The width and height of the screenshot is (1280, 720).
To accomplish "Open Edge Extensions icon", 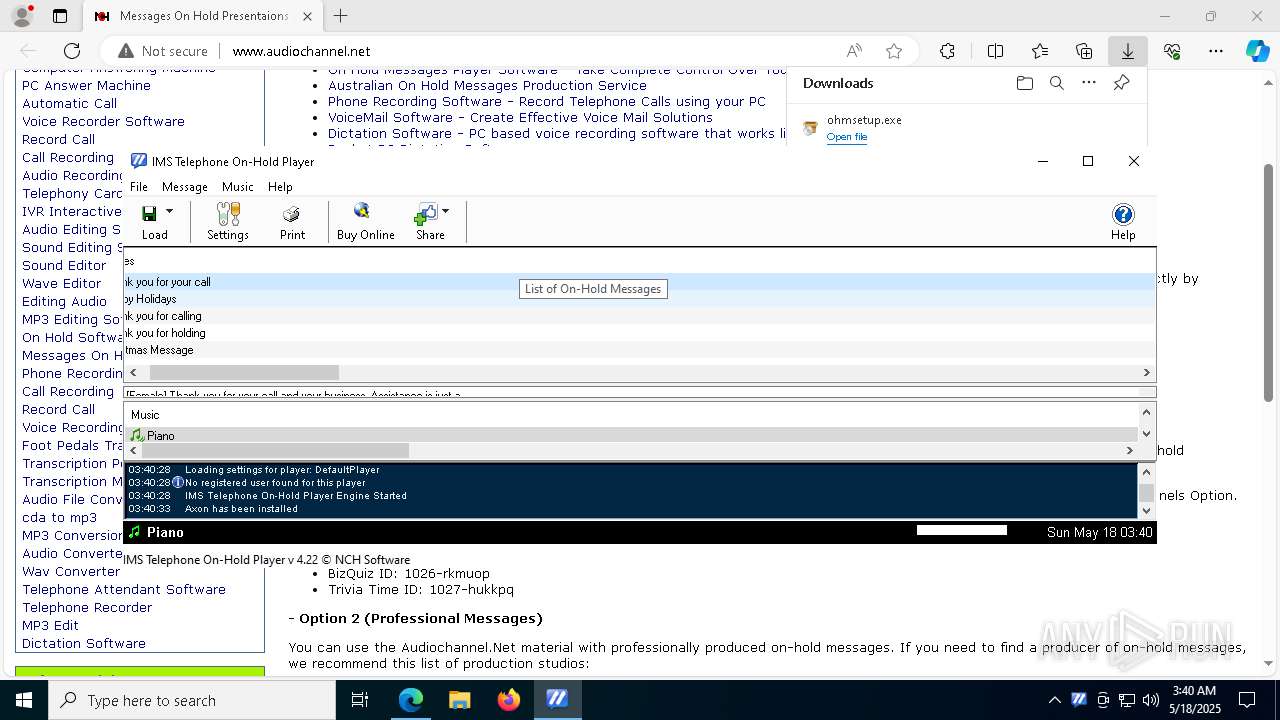I will pyautogui.click(x=947, y=51).
